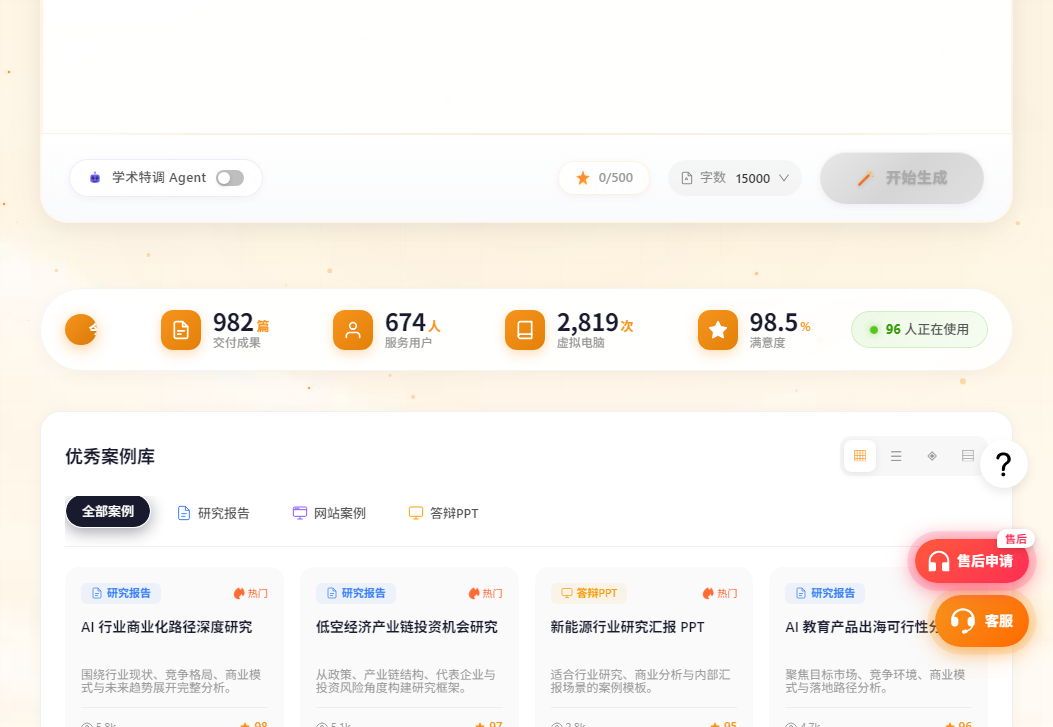Click the 研究报告 tag on the 低空经济 card
1053x727 pixels.
pos(356,593)
